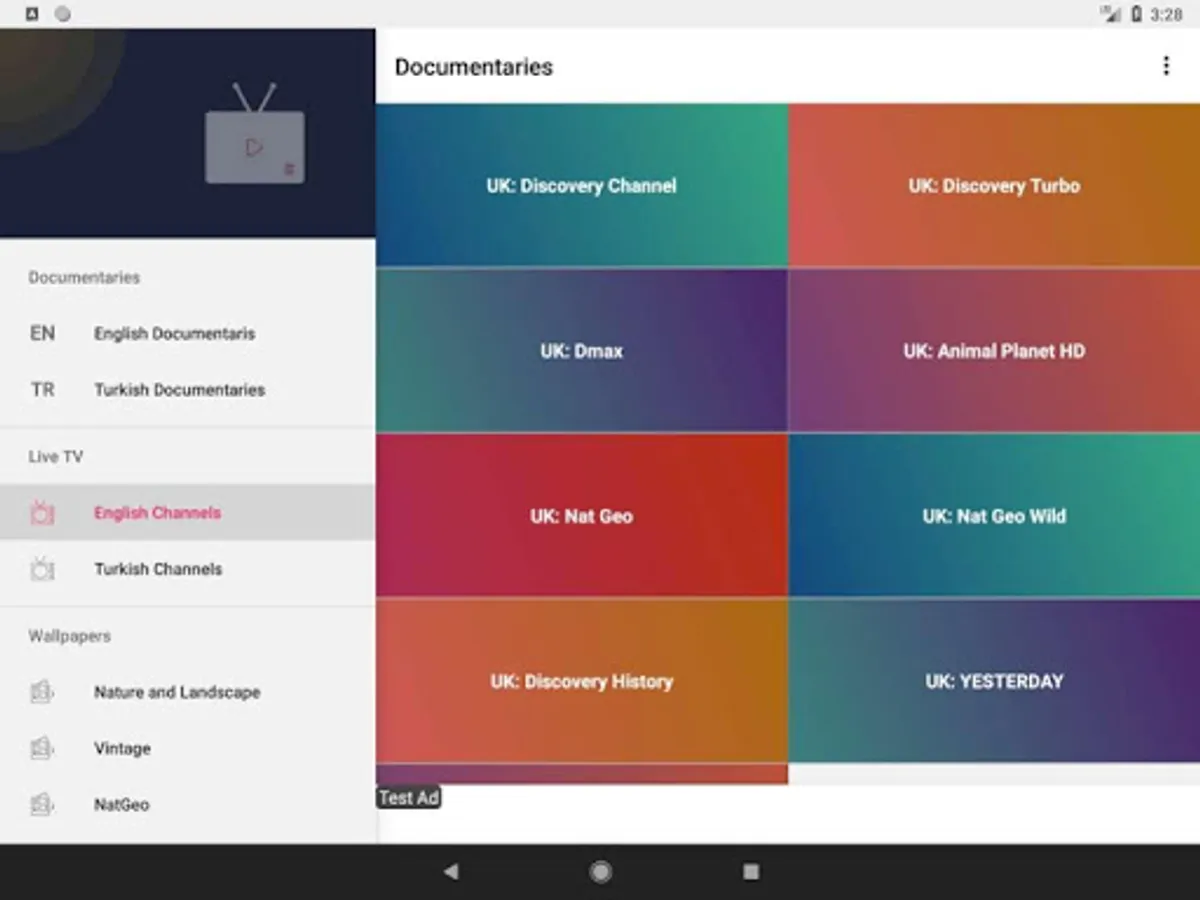Click the Live TV section header
The width and height of the screenshot is (1200, 900).
(56, 457)
